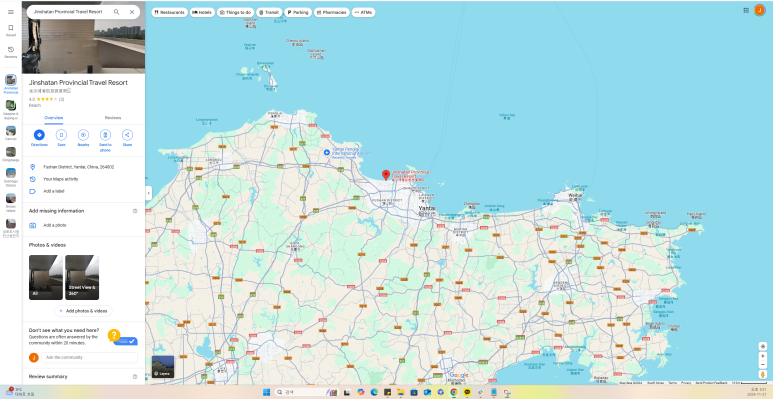Select the Cancún recent place

(11, 133)
